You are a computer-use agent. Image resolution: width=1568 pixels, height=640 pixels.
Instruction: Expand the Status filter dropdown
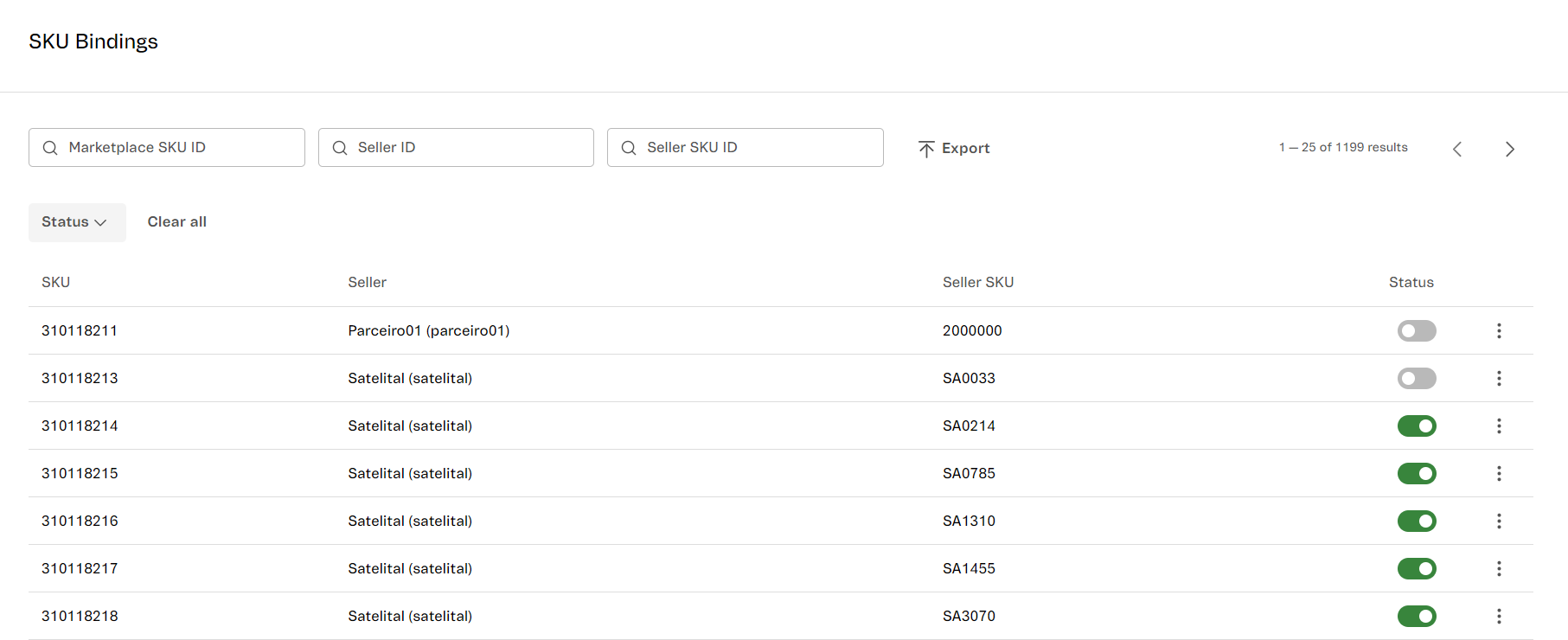(x=76, y=222)
